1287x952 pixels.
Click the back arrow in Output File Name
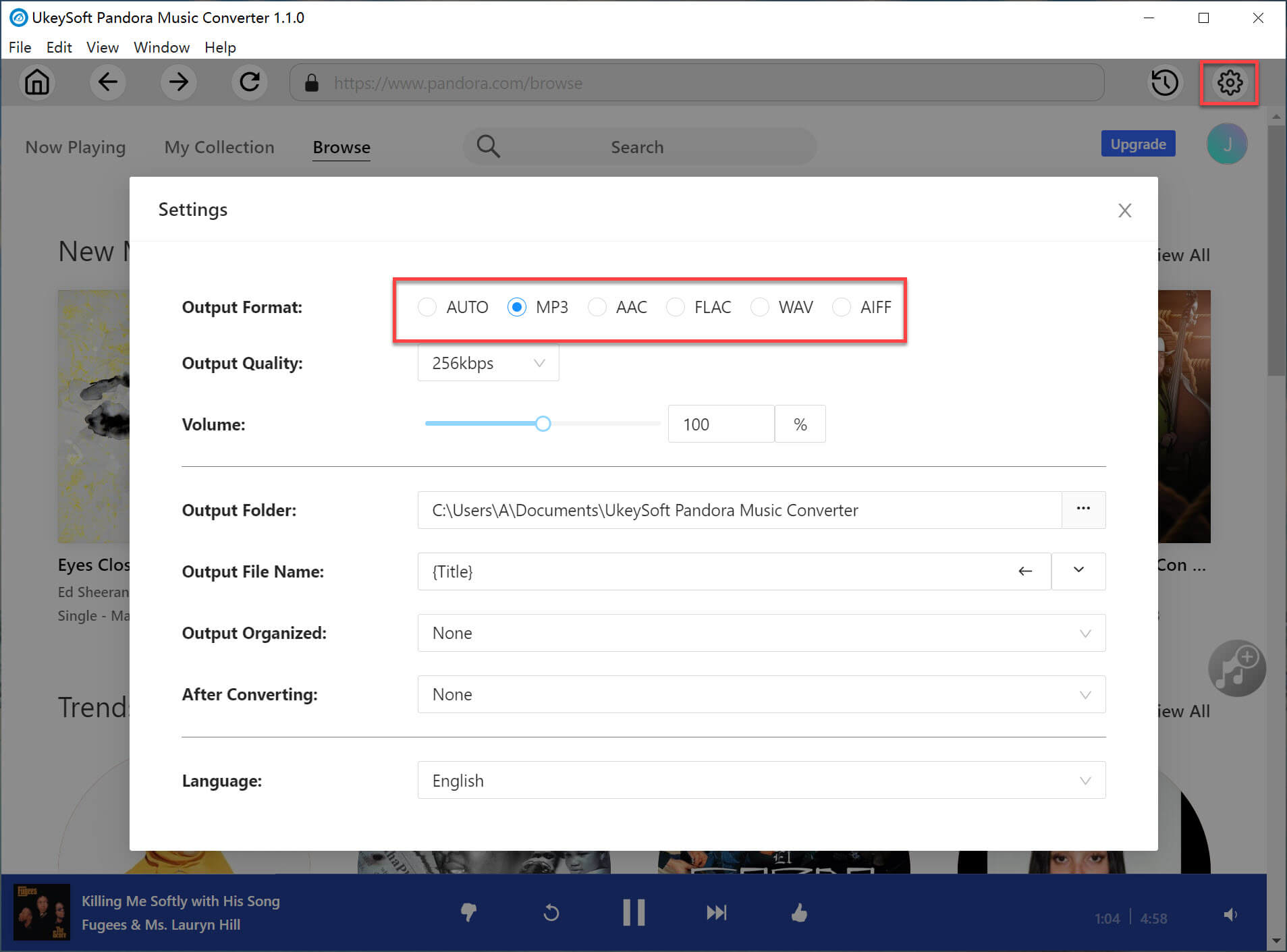(x=1025, y=571)
